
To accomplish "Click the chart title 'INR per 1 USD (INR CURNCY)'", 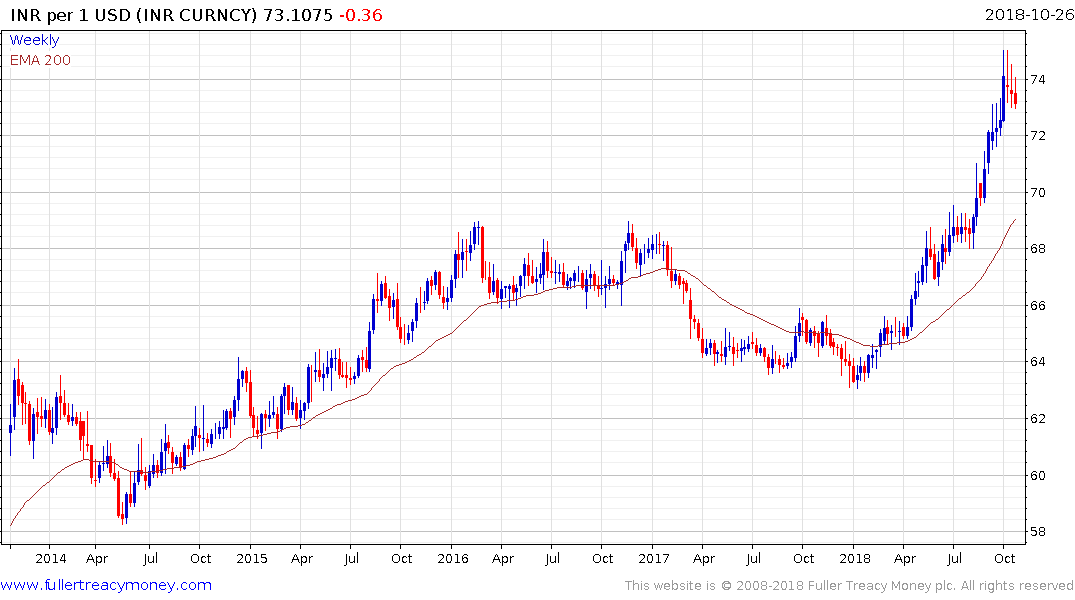I will point(134,15).
